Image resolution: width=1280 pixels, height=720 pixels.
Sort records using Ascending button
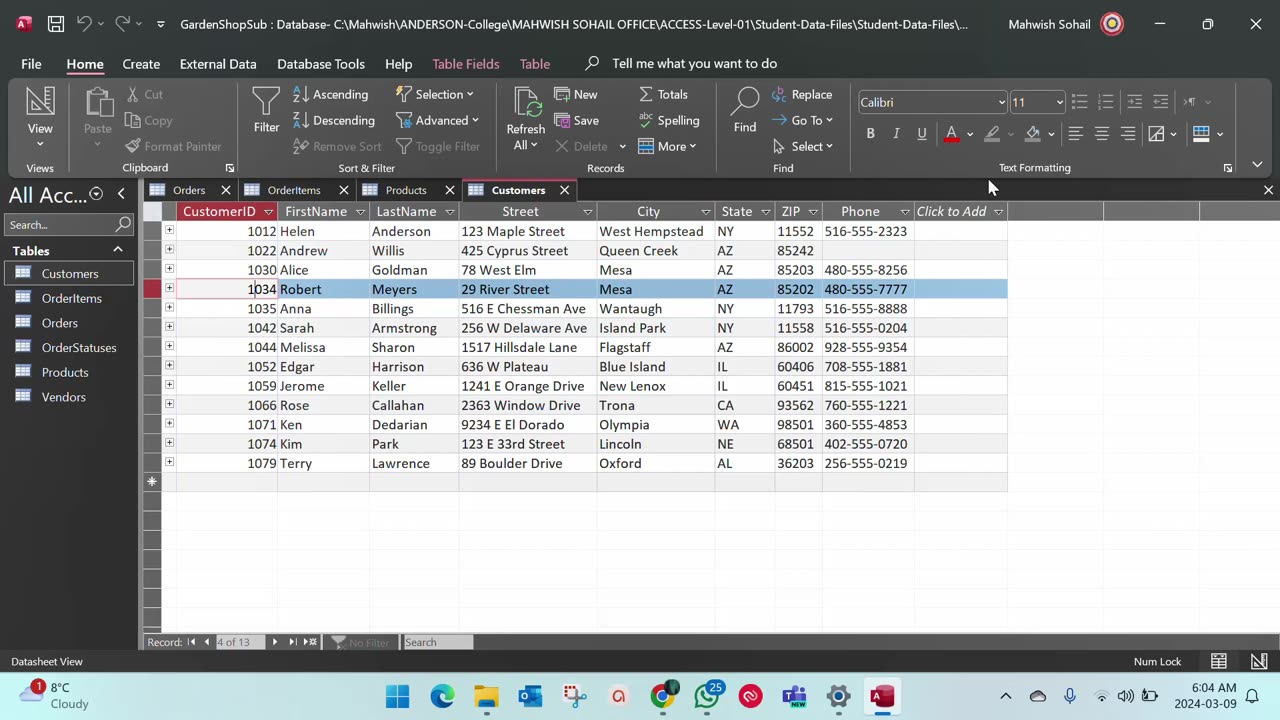pos(331,94)
